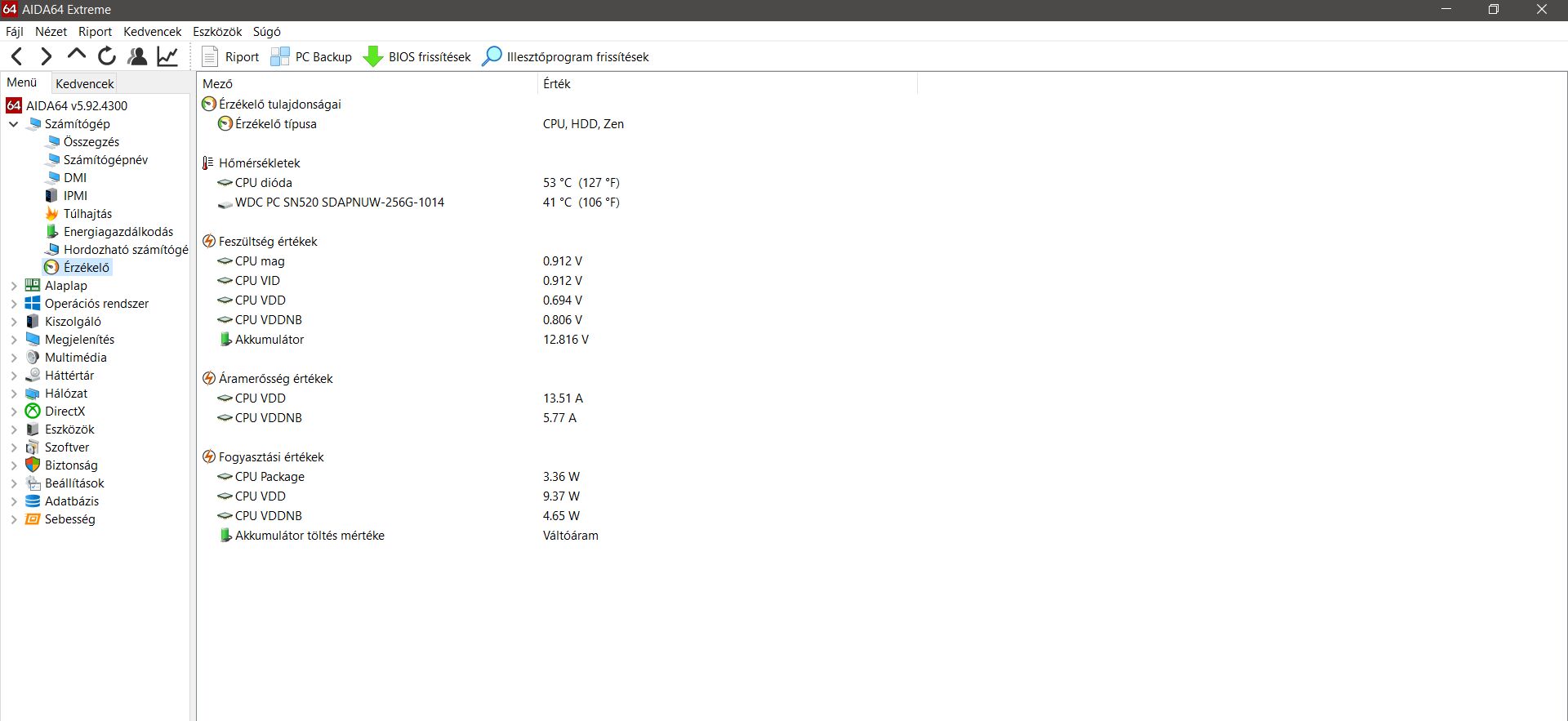Expand the Megjelenítés tree node
This screenshot has width=1568, height=721.
[x=13, y=340]
